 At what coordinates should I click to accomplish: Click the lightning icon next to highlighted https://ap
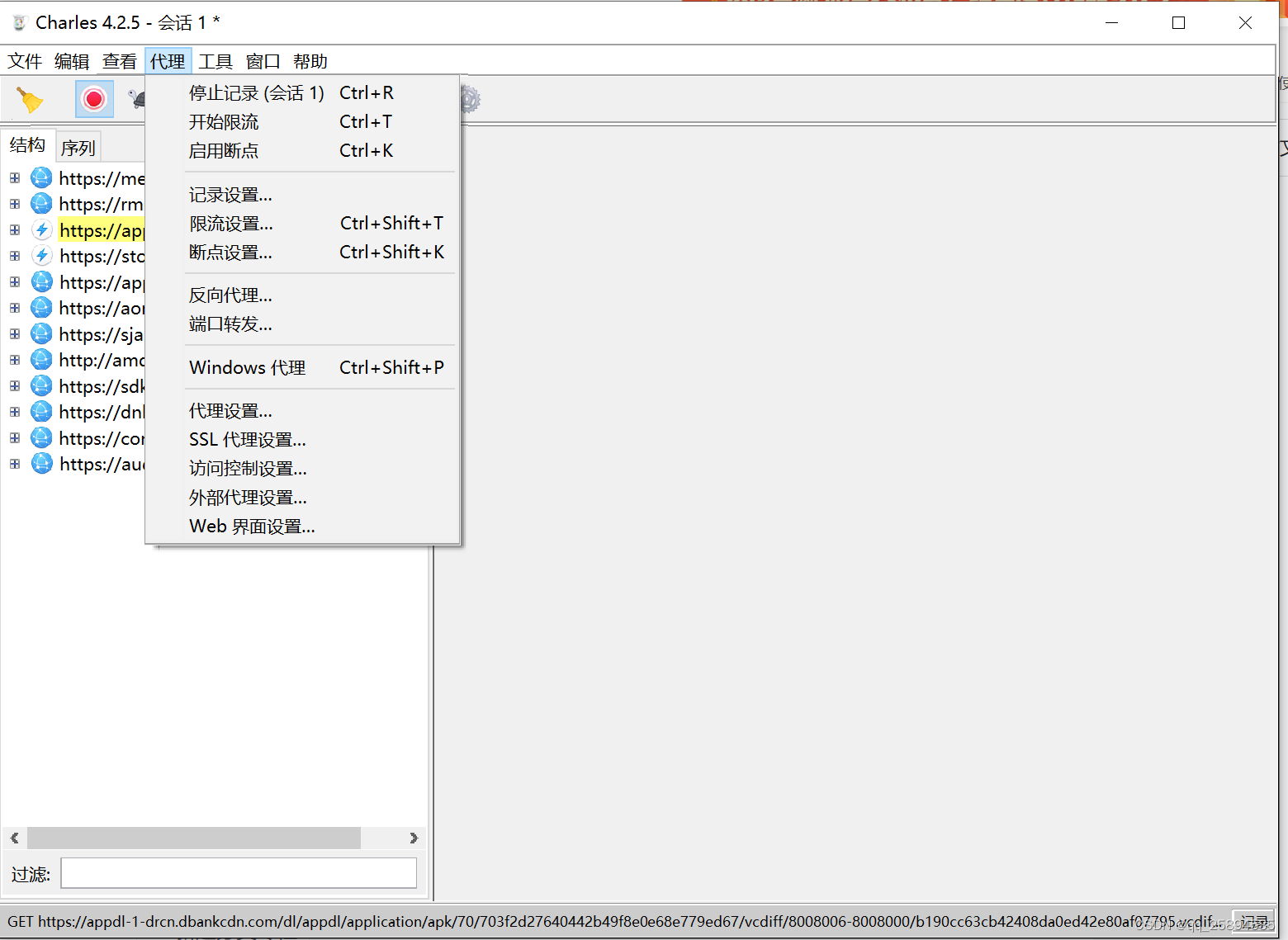click(x=42, y=229)
